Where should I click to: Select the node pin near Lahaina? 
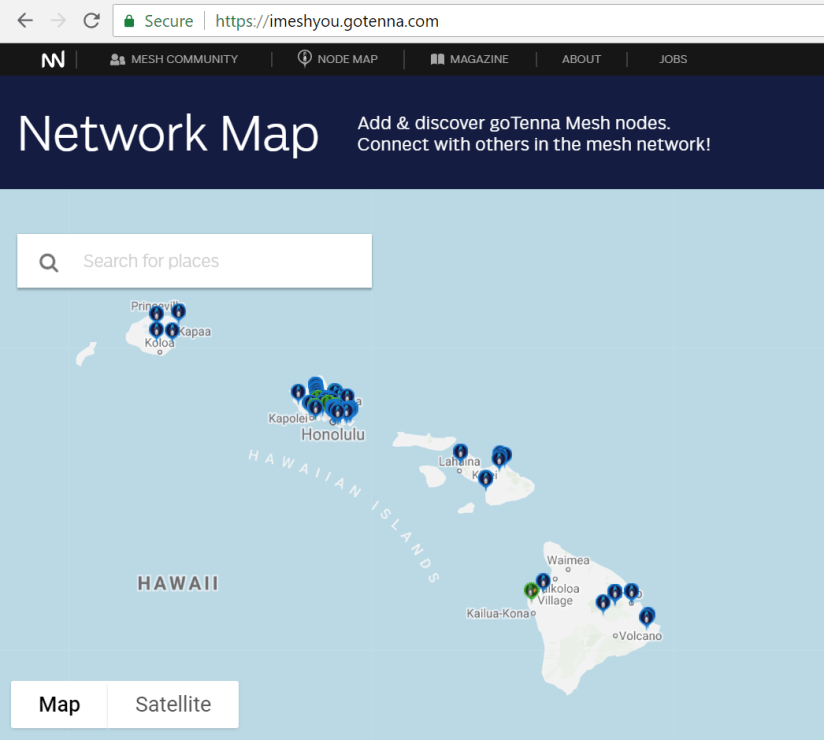pos(460,452)
